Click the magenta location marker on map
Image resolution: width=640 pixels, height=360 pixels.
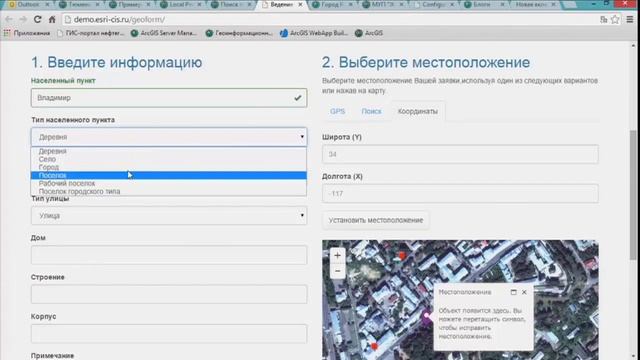(427, 316)
